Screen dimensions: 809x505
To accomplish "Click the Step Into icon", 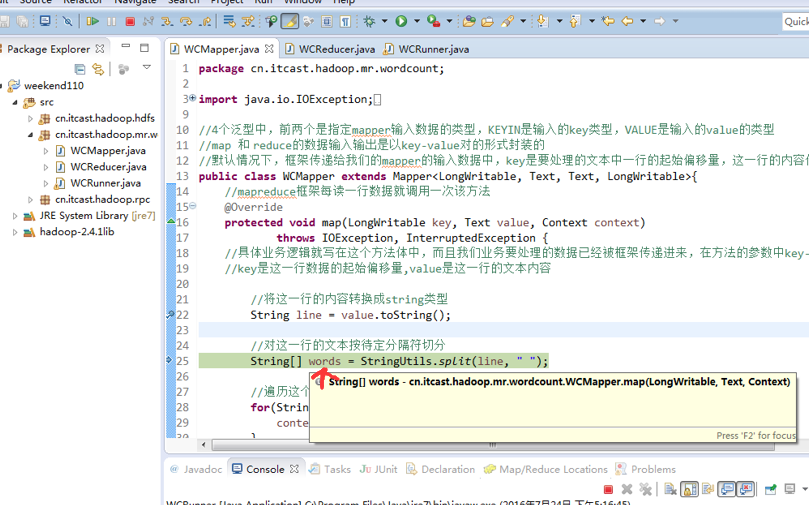I will click(x=167, y=21).
